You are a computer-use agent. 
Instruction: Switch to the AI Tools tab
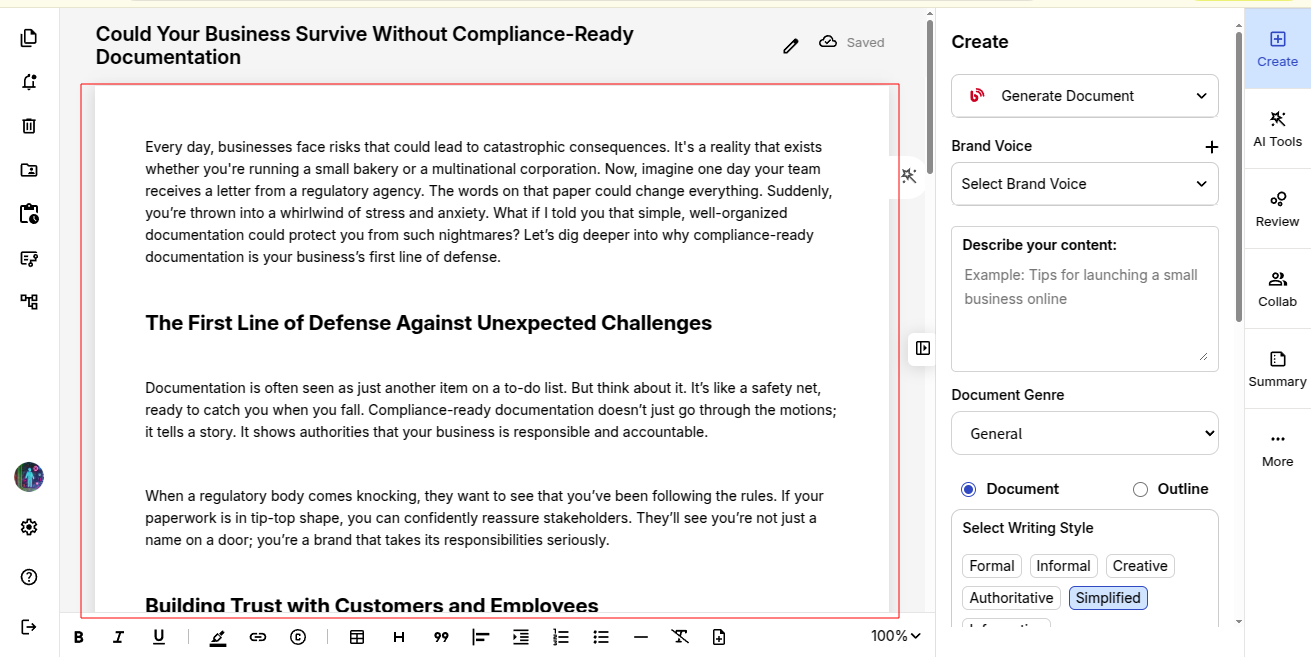point(1277,129)
